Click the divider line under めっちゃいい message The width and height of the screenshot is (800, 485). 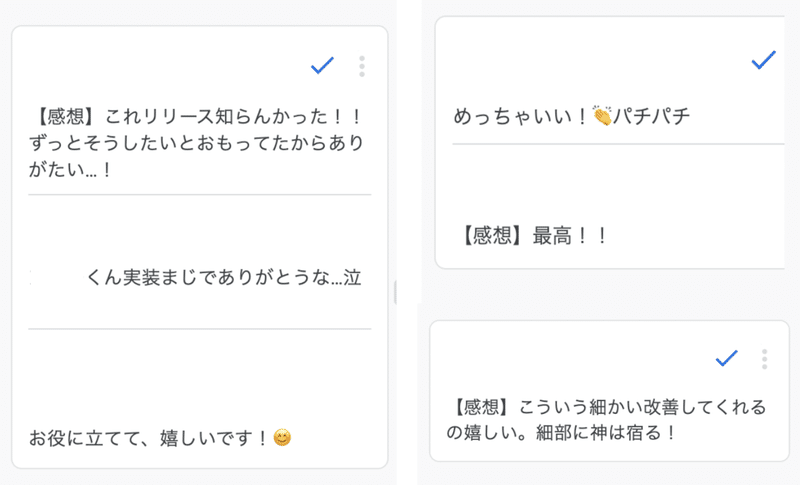[618, 144]
